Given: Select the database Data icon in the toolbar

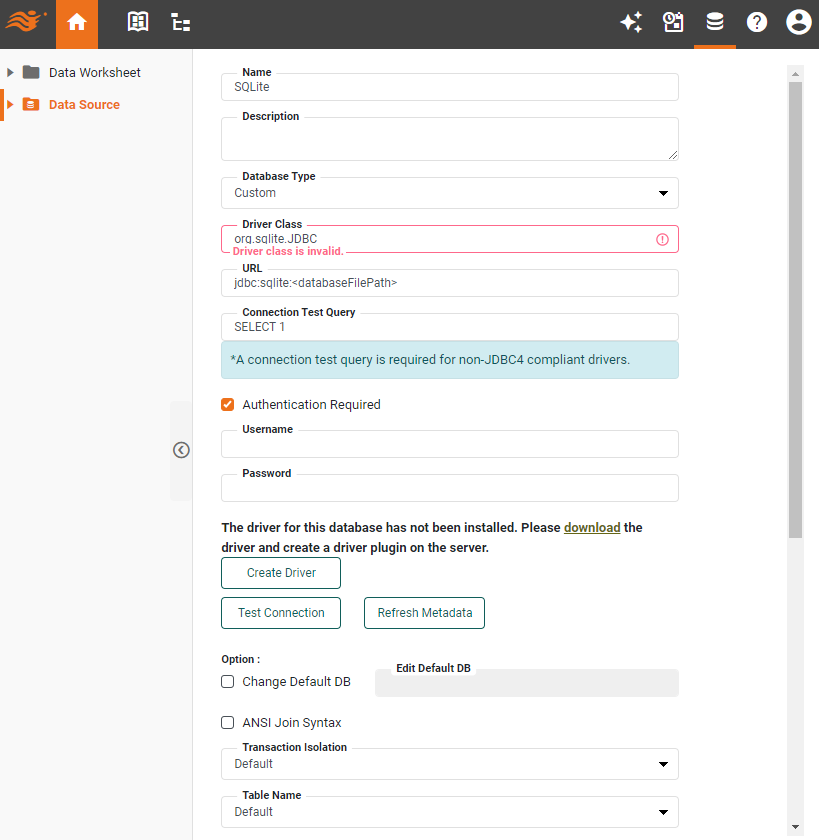Looking at the screenshot, I should coord(714,21).
